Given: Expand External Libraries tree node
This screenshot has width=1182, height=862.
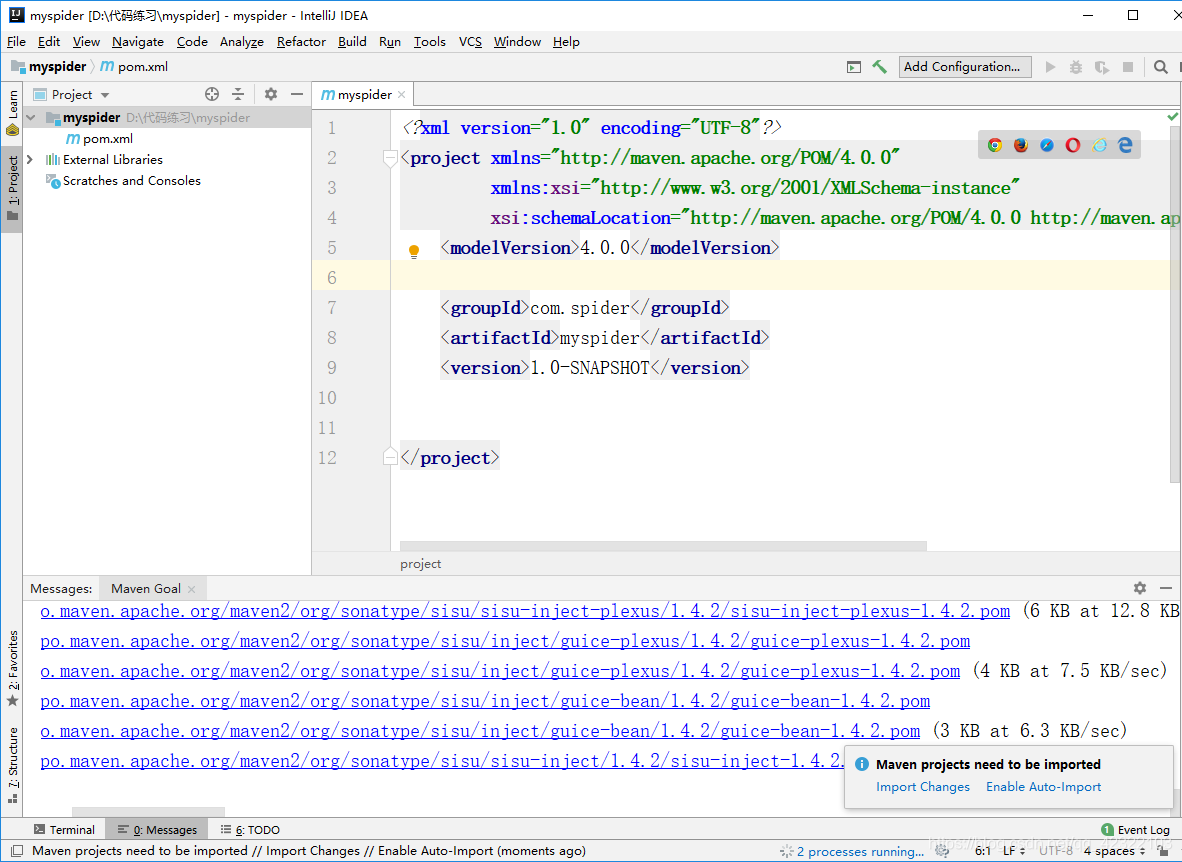Looking at the screenshot, I should [30, 160].
